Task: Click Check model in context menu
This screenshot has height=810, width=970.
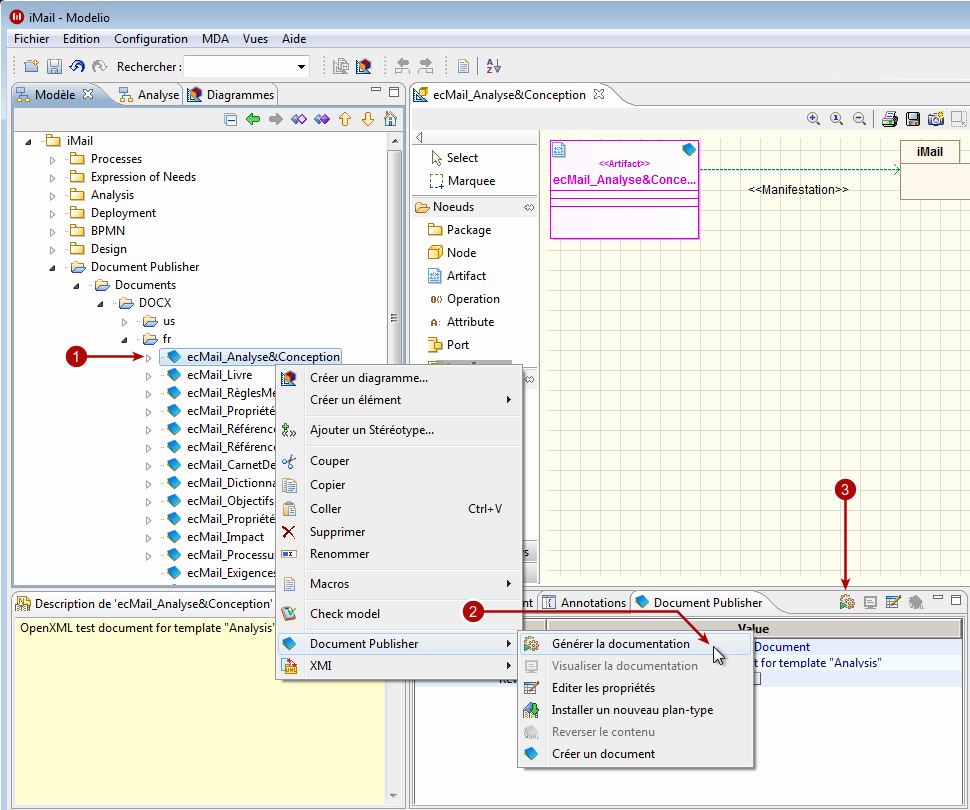Action: tap(399, 613)
